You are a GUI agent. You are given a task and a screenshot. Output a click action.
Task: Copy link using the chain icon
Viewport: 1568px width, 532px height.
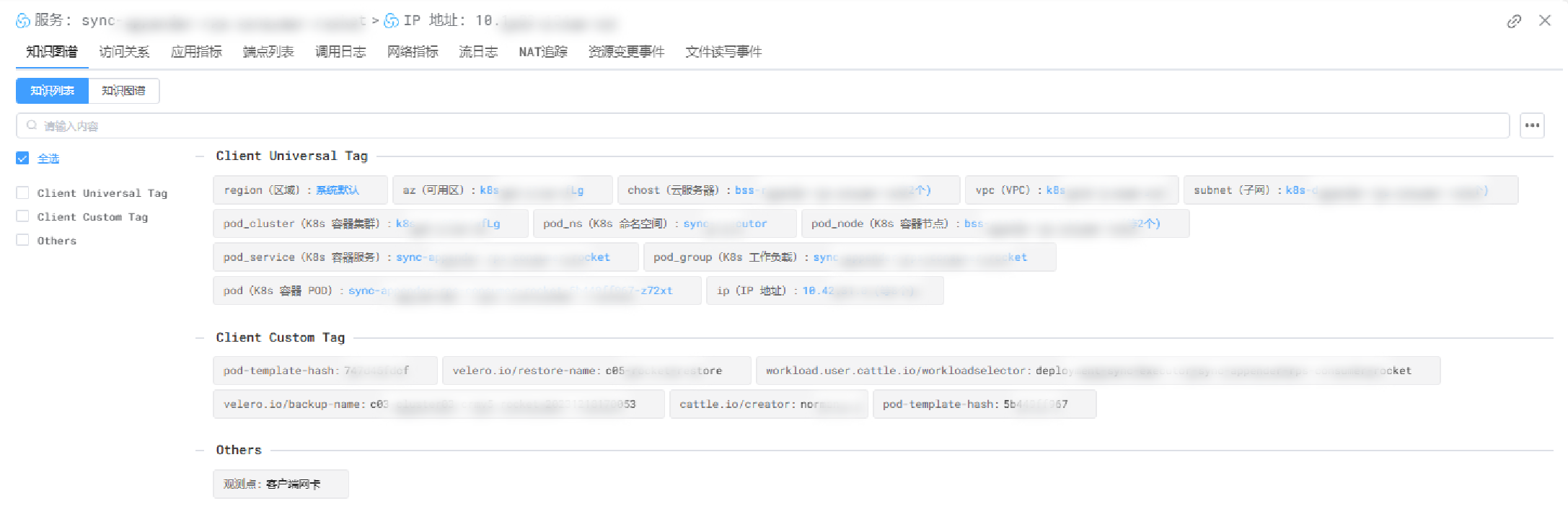[x=1514, y=21]
